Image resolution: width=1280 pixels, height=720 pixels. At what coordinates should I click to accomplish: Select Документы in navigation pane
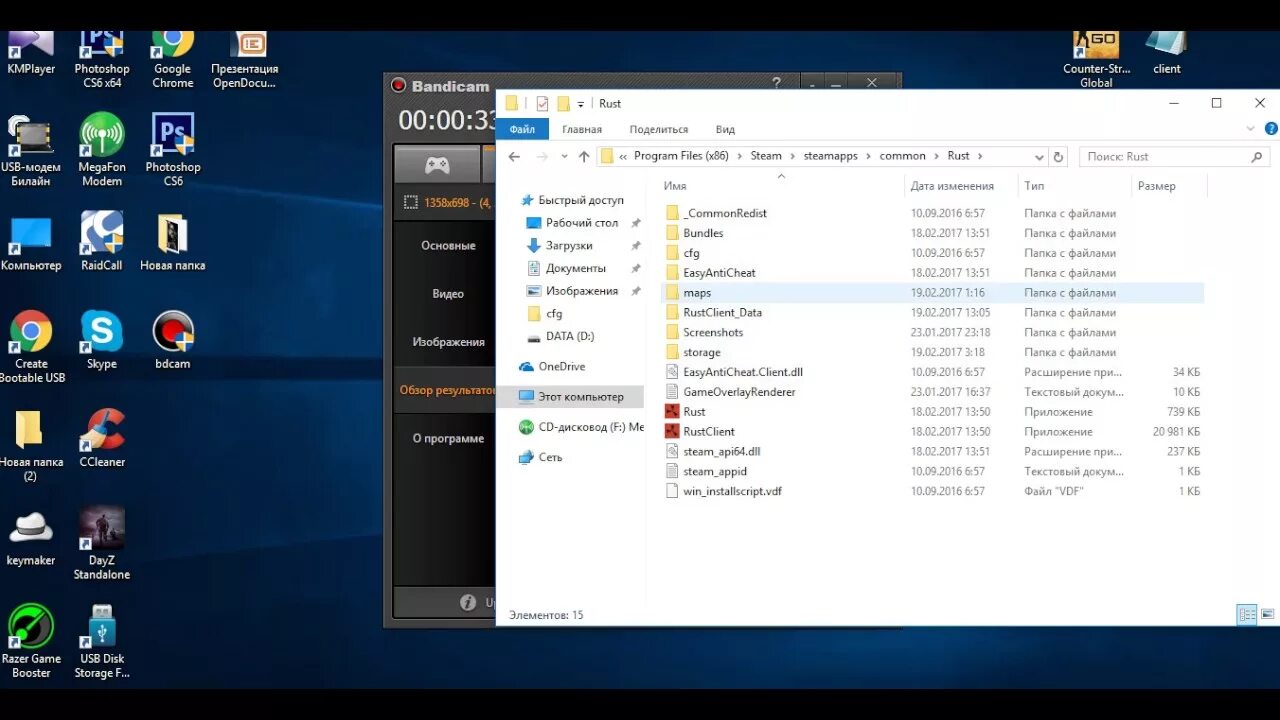point(575,269)
